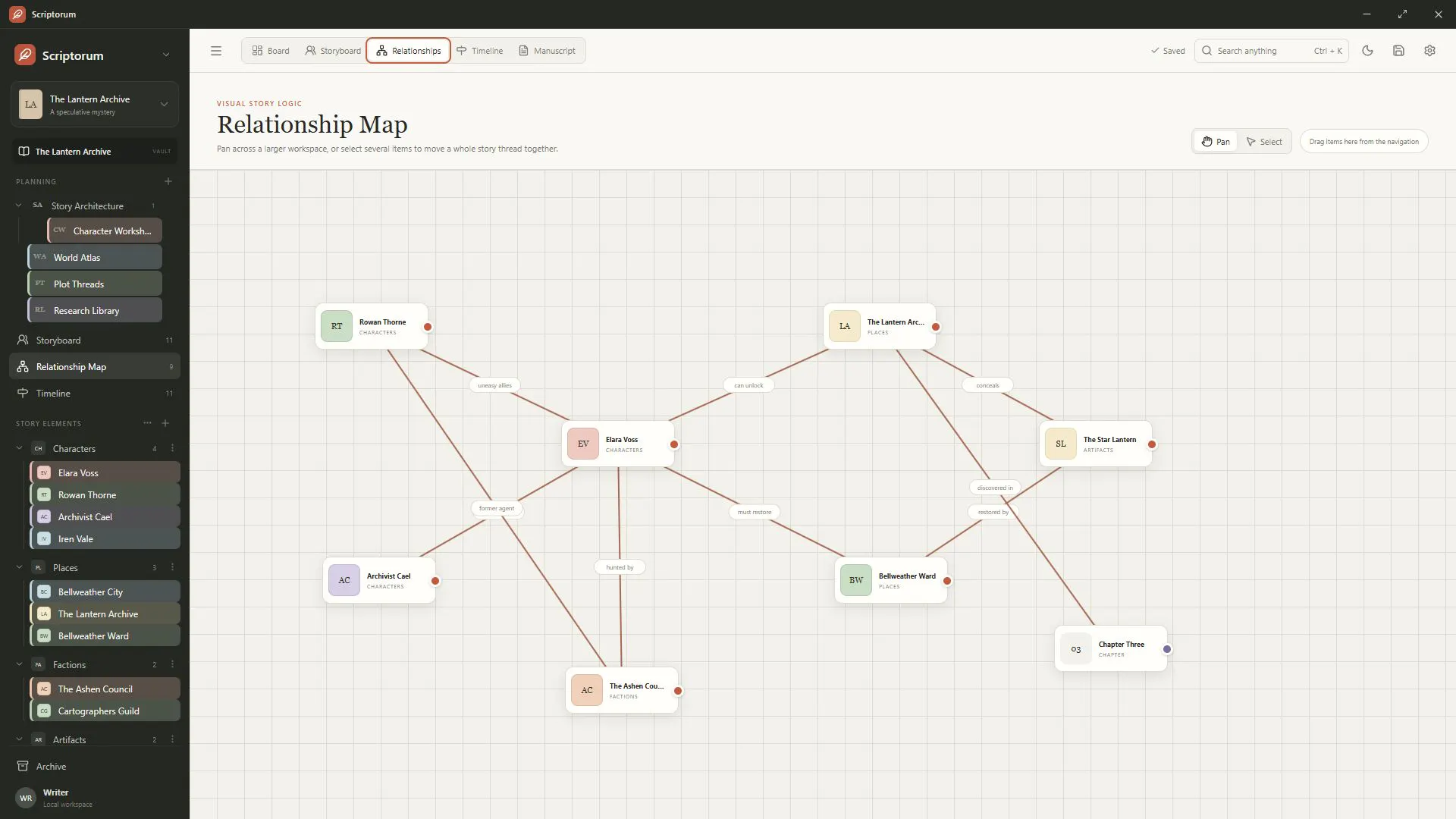Toggle the sidebar hamburger menu
Screen dimensions: 1456x819
[216, 51]
